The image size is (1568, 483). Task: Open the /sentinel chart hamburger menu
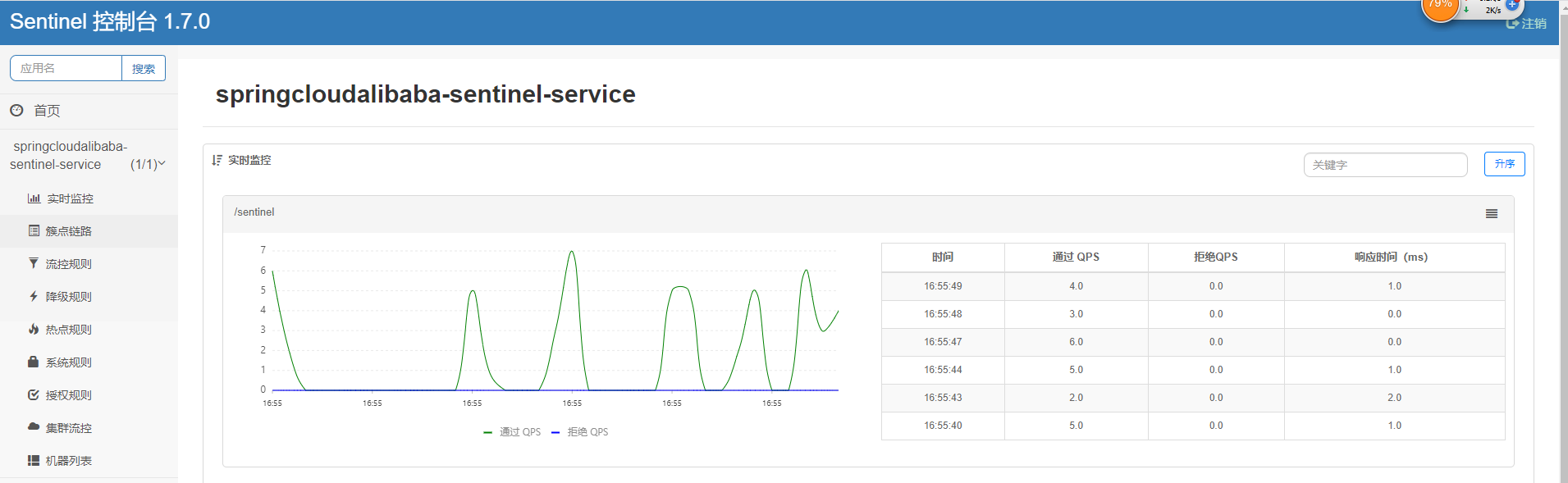point(1492,213)
